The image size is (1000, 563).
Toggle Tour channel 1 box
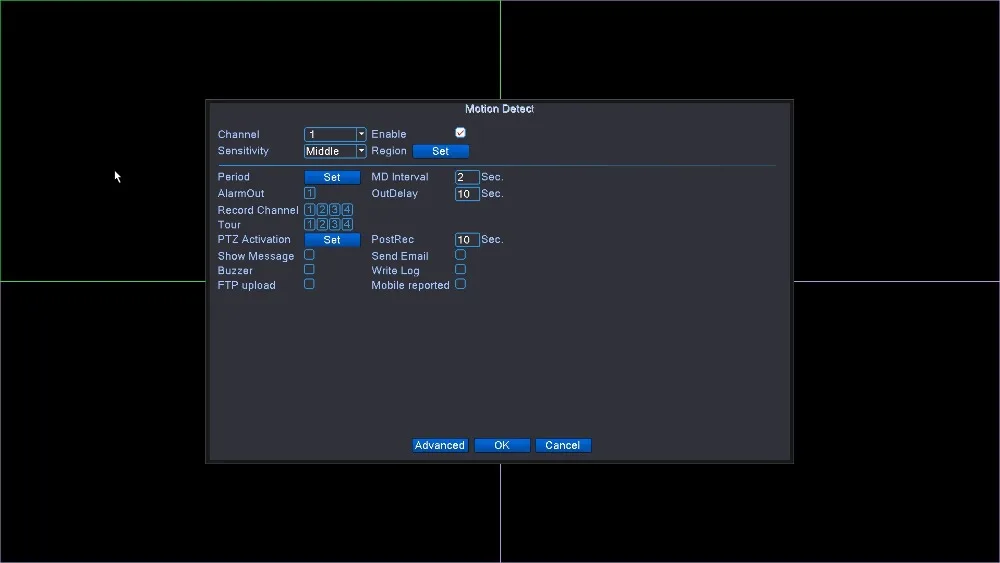coord(310,224)
